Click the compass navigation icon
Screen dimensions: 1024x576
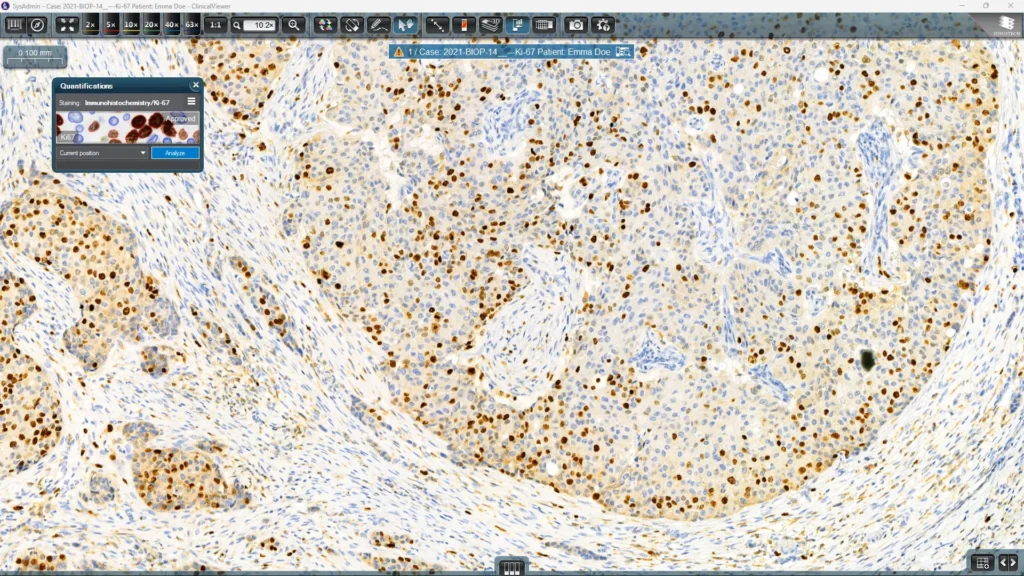pyautogui.click(x=38, y=25)
